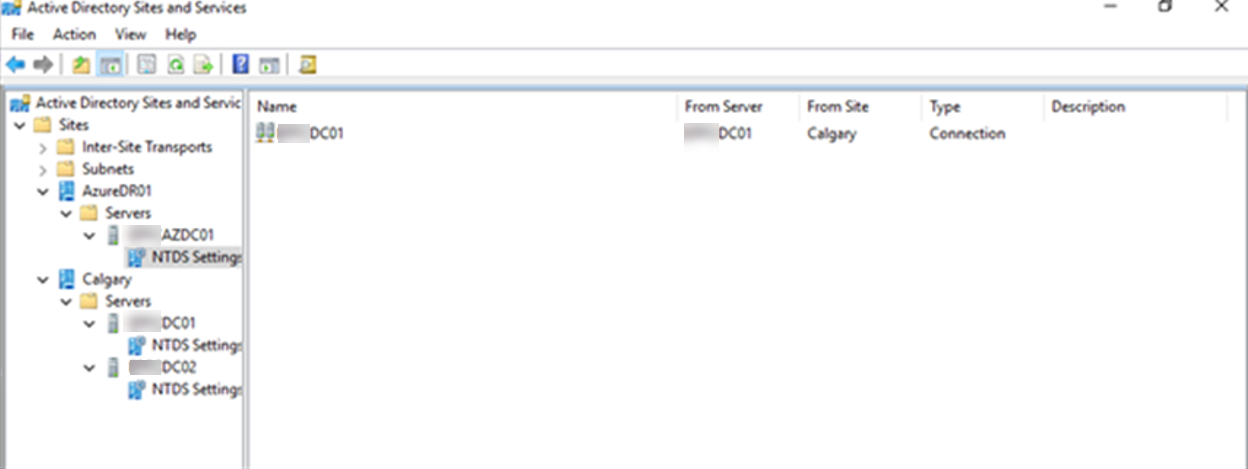The width and height of the screenshot is (1248, 469).
Task: Collapse Servers under Calgary
Action: click(66, 301)
